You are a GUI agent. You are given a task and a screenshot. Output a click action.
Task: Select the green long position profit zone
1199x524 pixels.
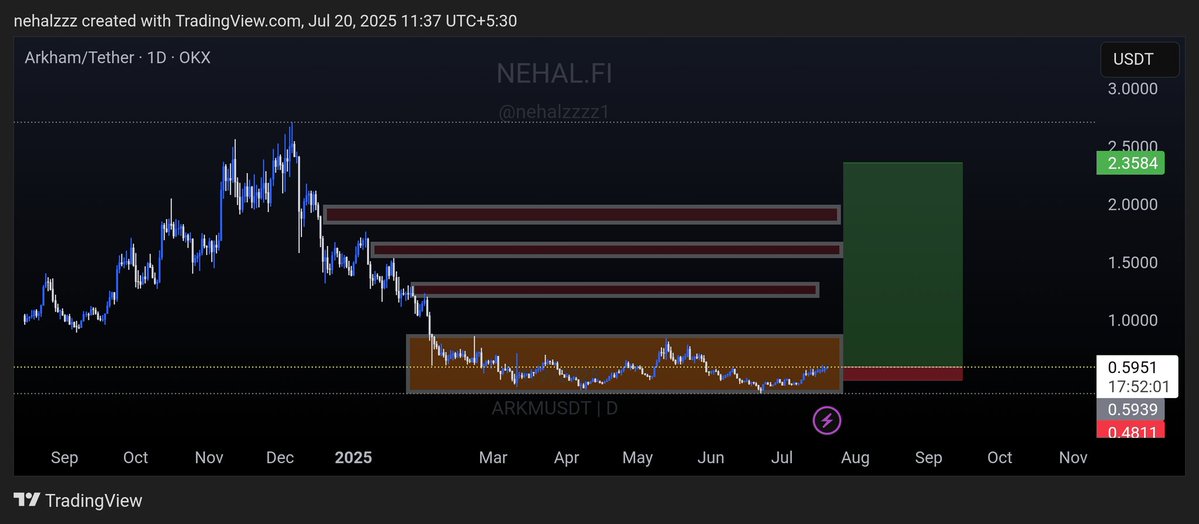tap(902, 265)
